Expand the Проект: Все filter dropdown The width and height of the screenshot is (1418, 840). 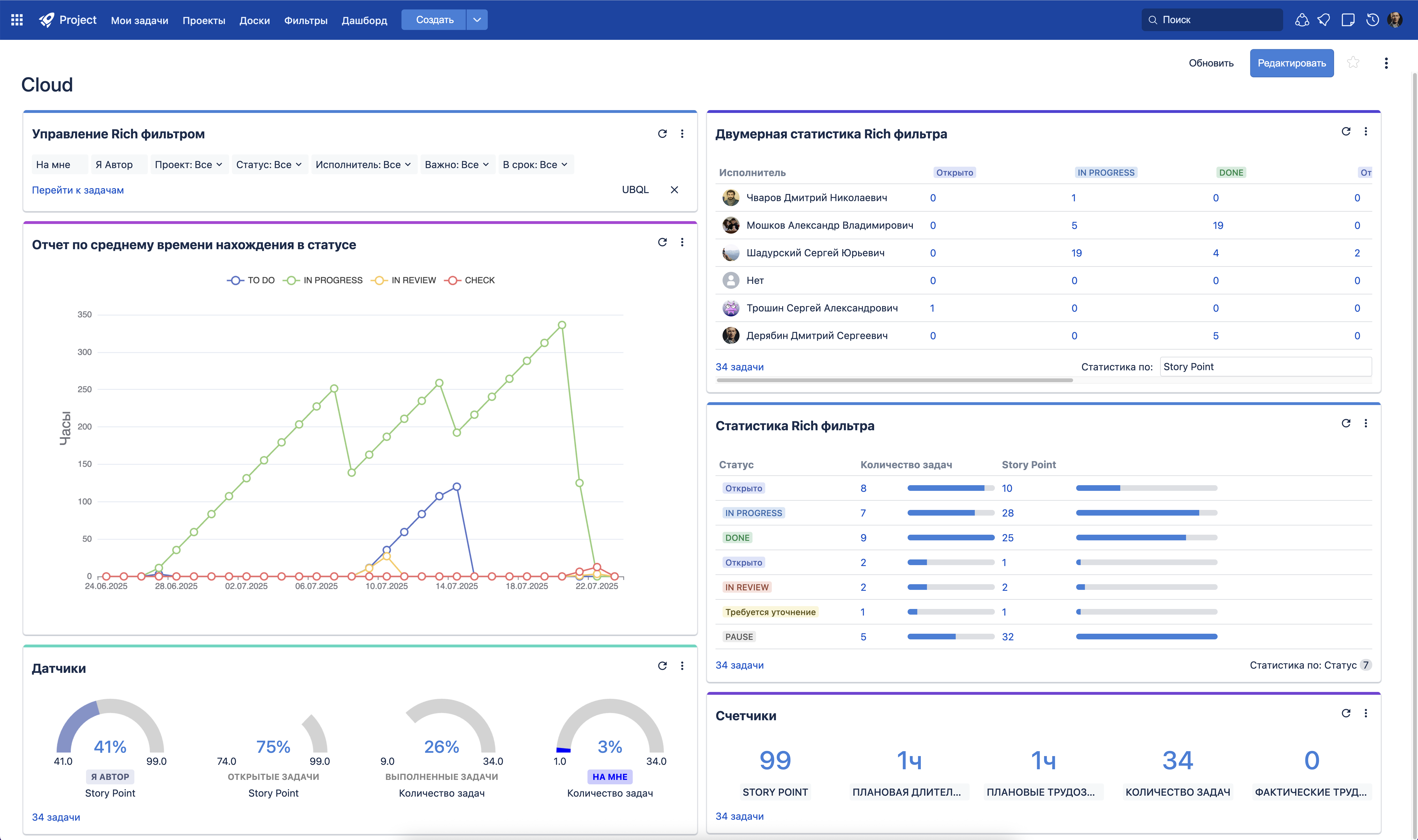tap(189, 165)
